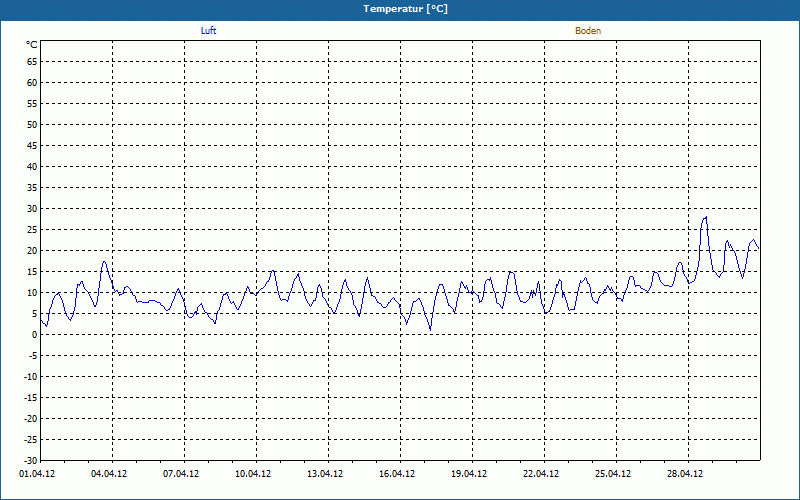Viewport: 800px width, 500px height.
Task: Click the 60 y-axis value
Action: tap(32, 83)
